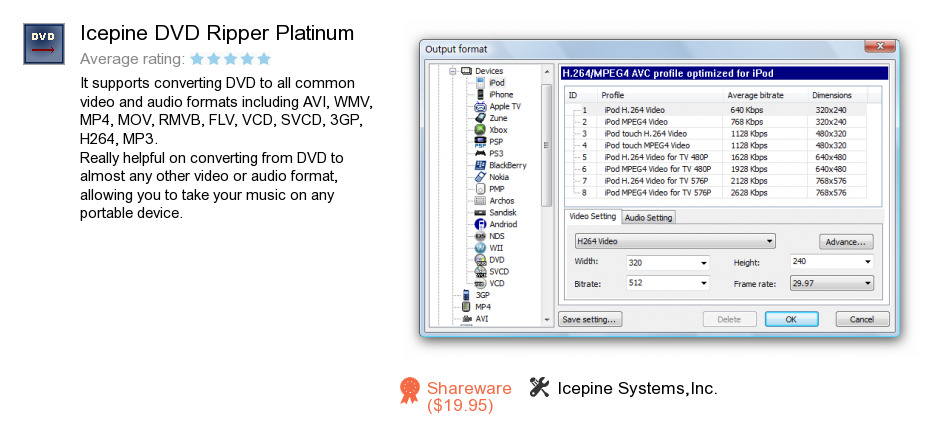
Task: Click the Shareware ribbon badge icon
Action: pyautogui.click(x=409, y=390)
